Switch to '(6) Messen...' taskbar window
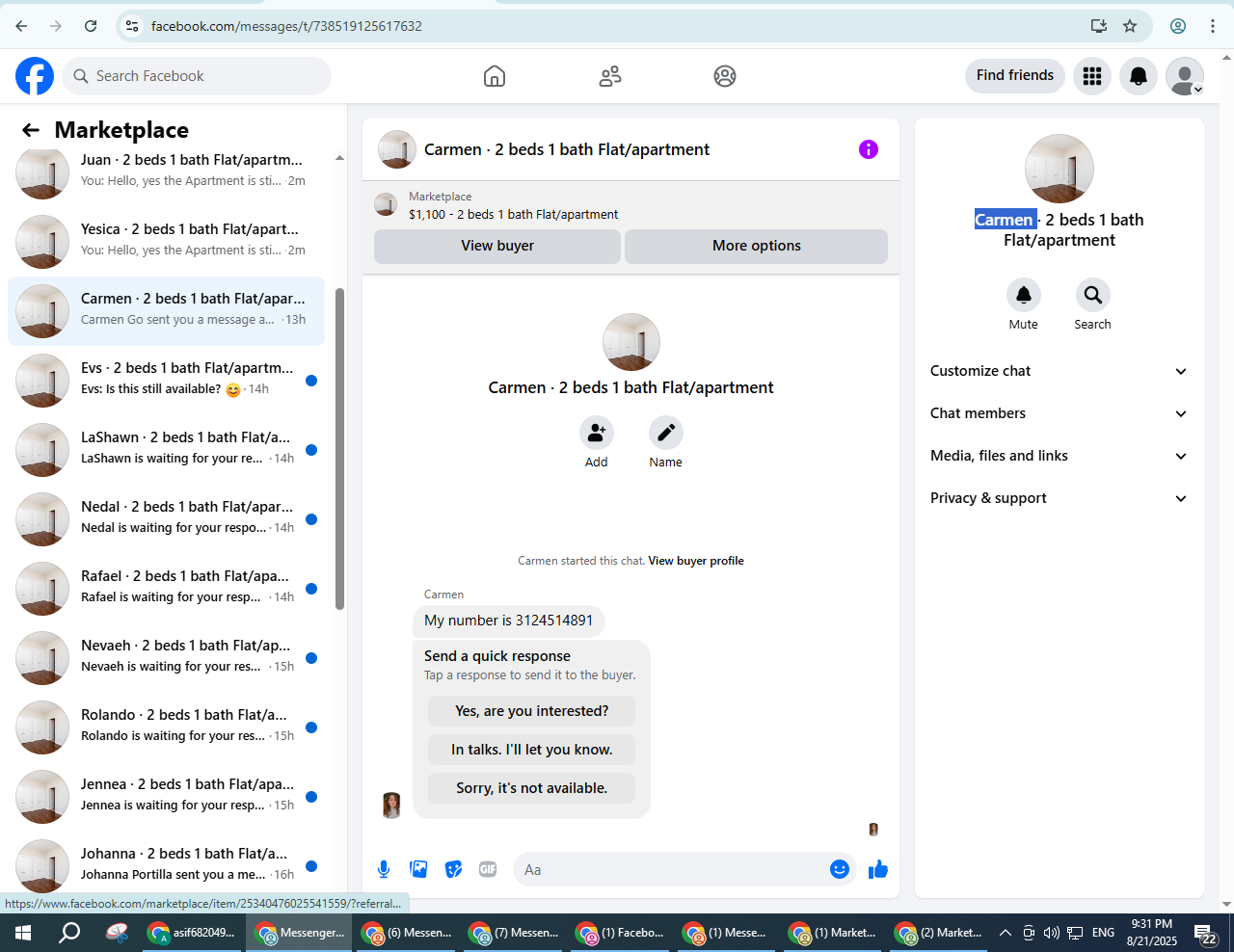The width and height of the screenshot is (1234, 952). coord(406,933)
